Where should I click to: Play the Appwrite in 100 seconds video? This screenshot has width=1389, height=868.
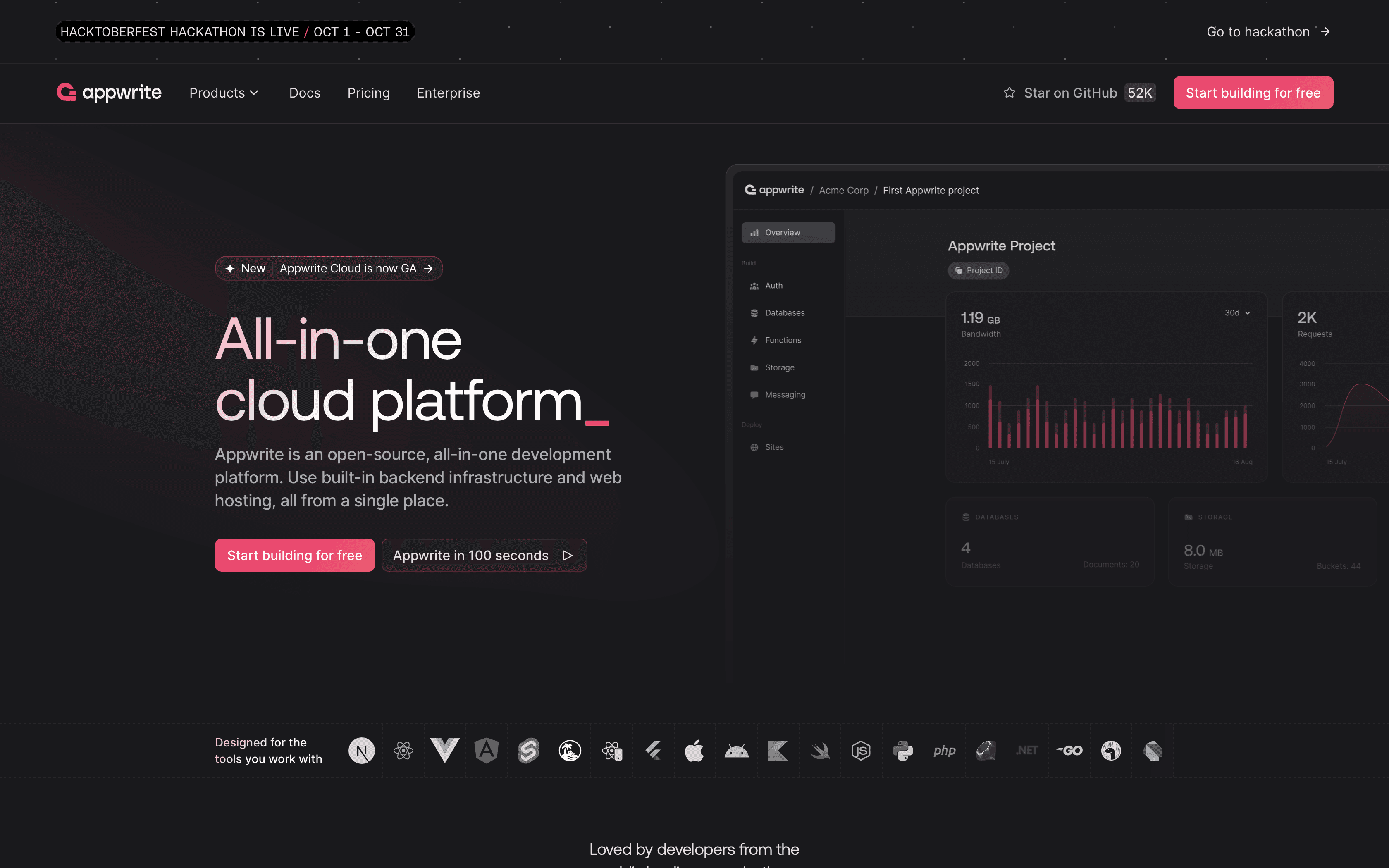point(484,555)
